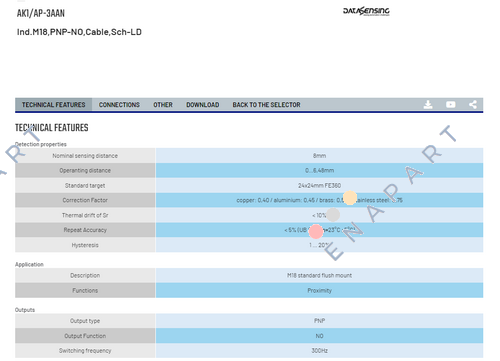Click Back to the Selector
Viewport: 500px width, 361px height.
266,105
